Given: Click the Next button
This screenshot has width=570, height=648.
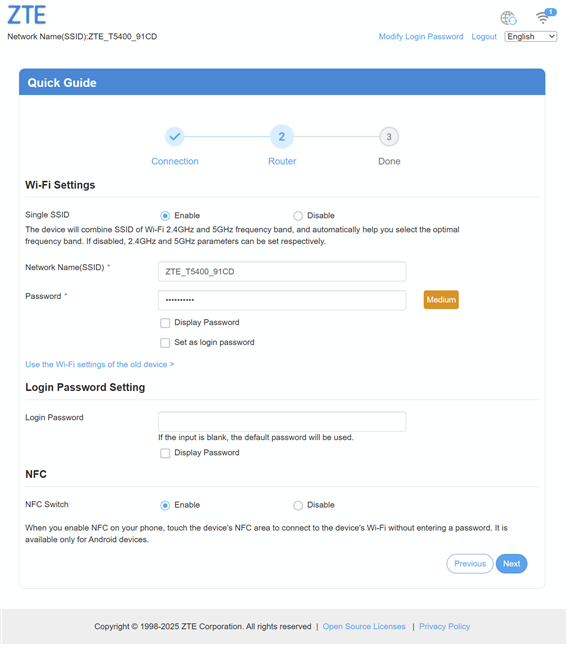Looking at the screenshot, I should coord(511,564).
